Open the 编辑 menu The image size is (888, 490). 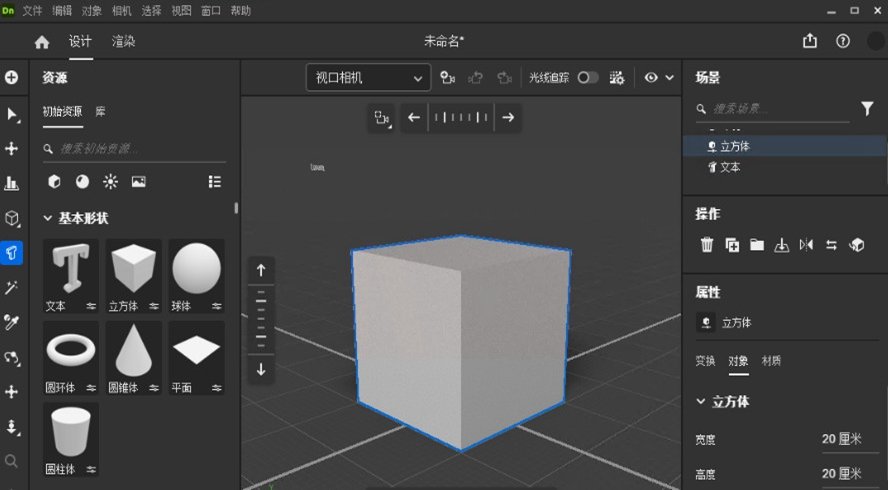pyautogui.click(x=62, y=11)
